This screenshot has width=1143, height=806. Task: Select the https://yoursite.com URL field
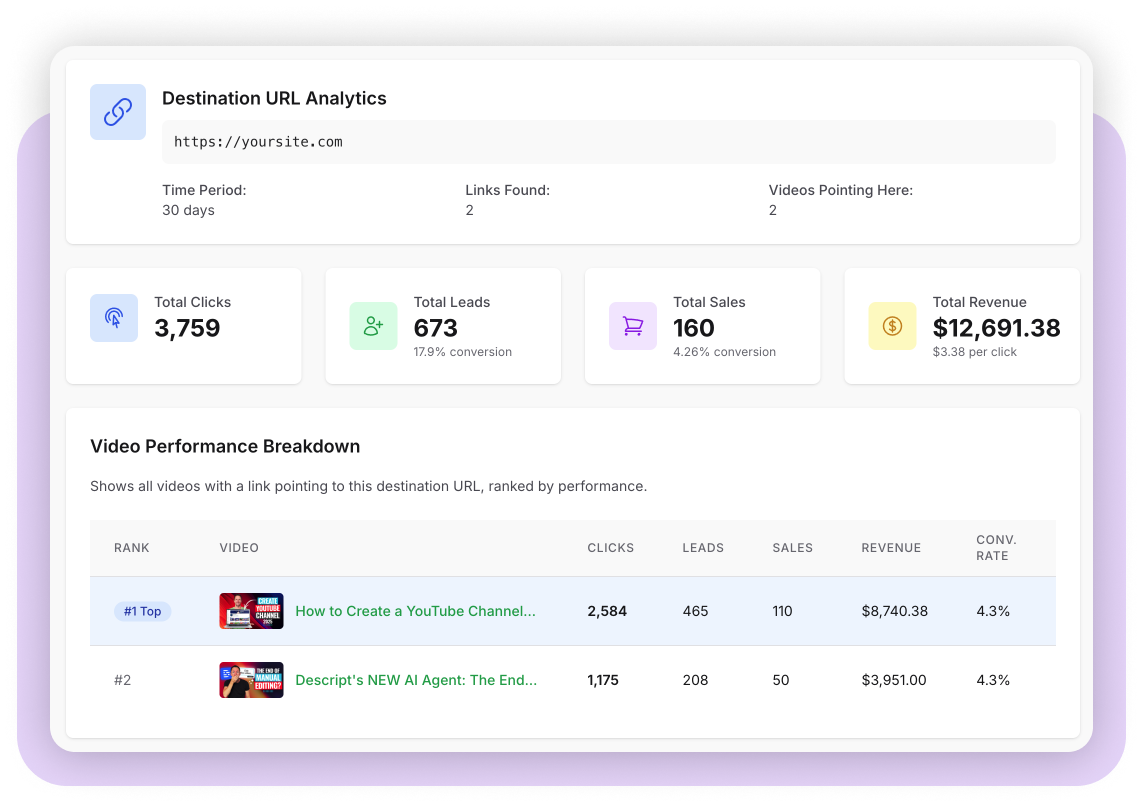click(x=609, y=142)
